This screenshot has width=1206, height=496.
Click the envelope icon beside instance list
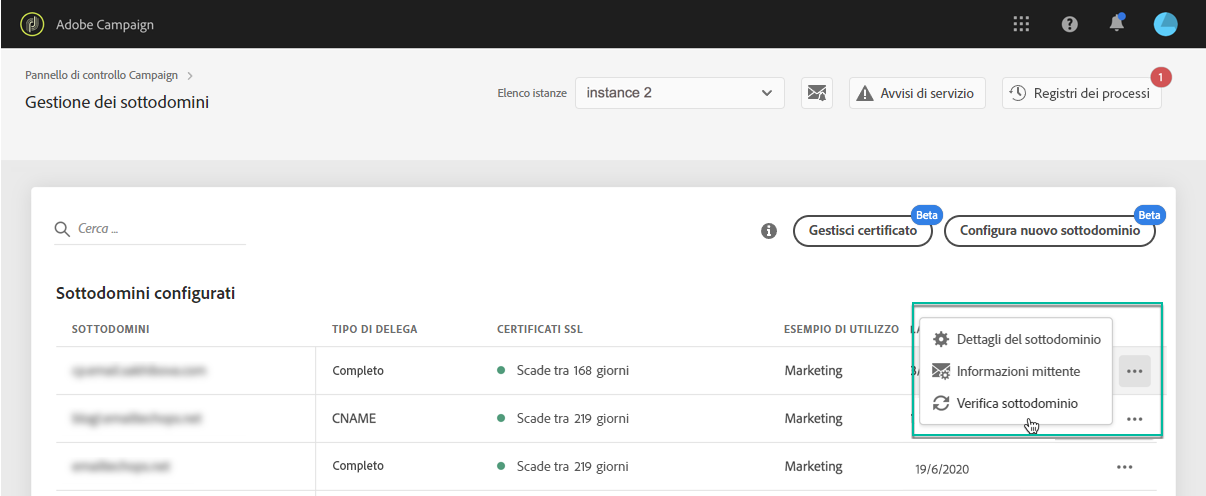point(817,93)
